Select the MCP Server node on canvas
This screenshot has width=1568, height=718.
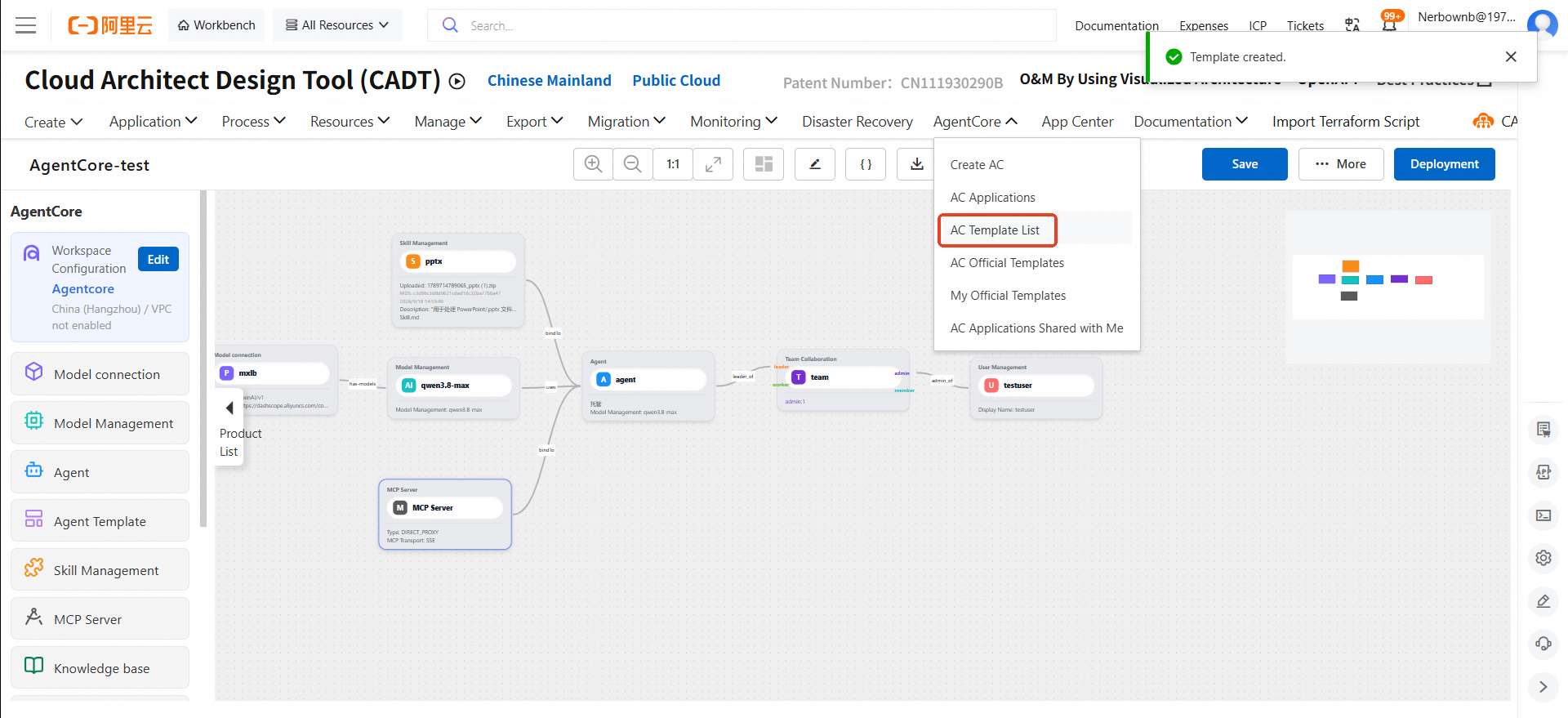click(445, 515)
